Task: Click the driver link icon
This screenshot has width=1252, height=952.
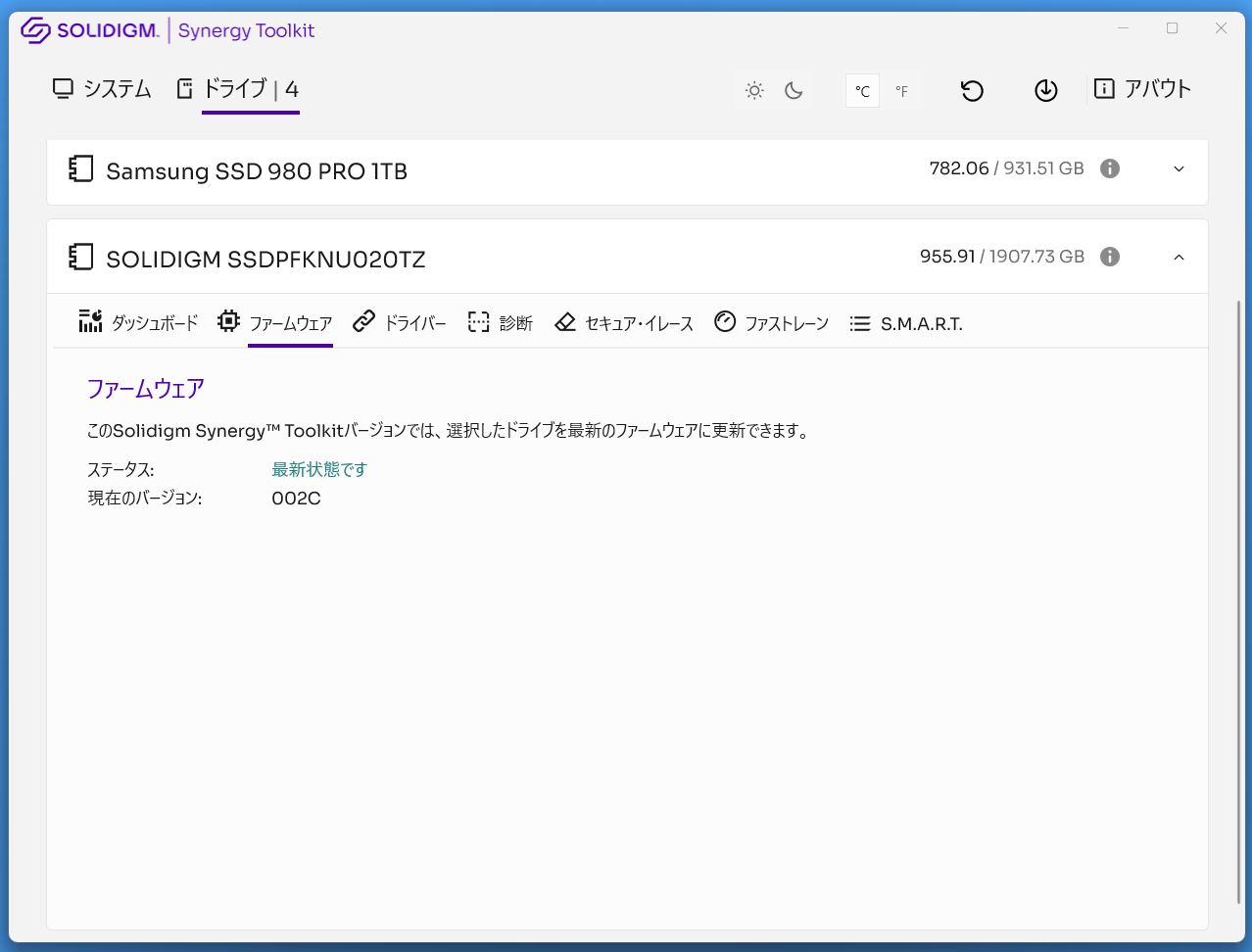Action: 364,321
